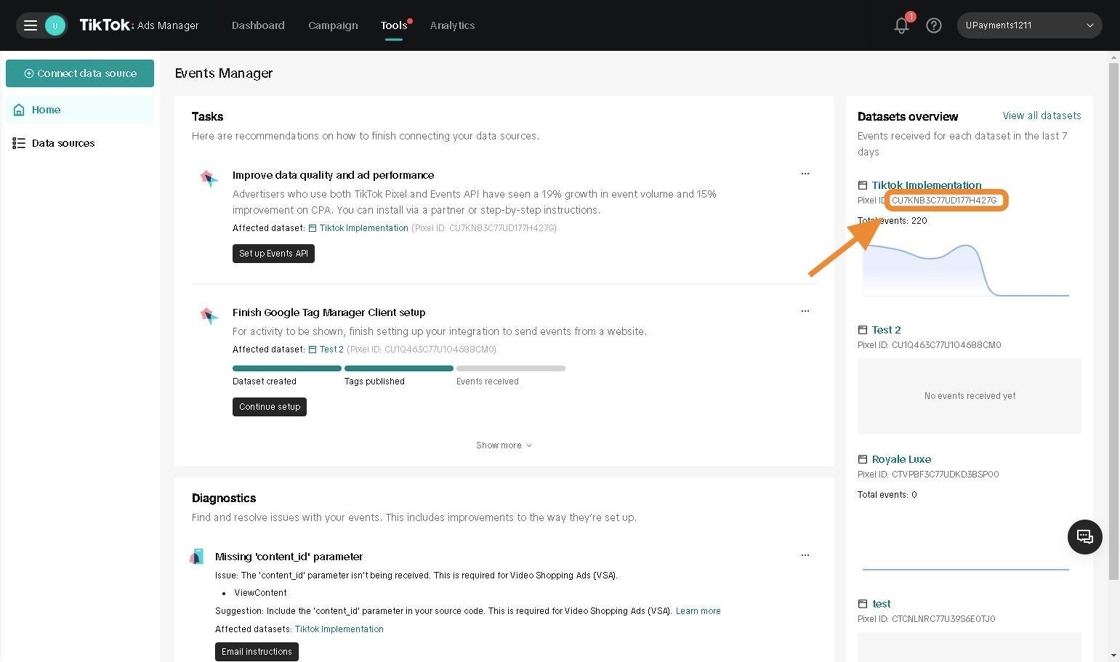Open the hamburger menu icon

(30, 25)
